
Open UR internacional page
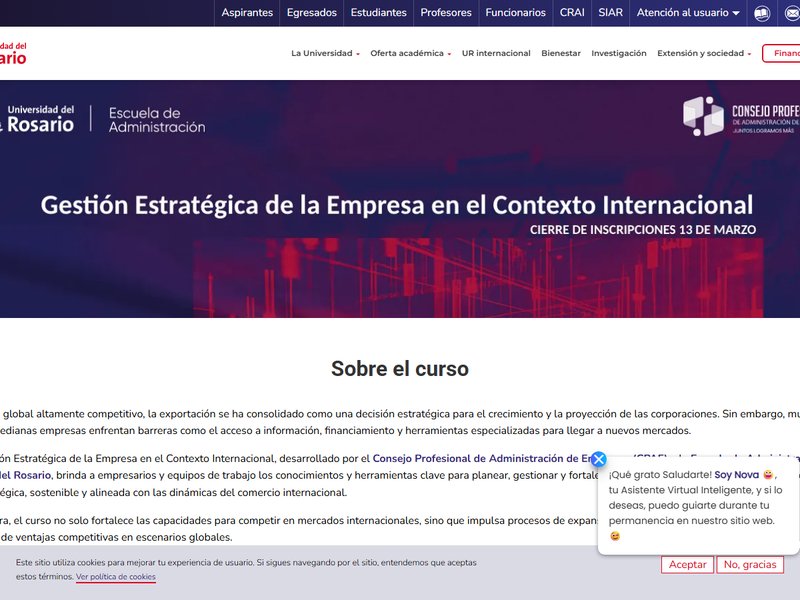496,53
